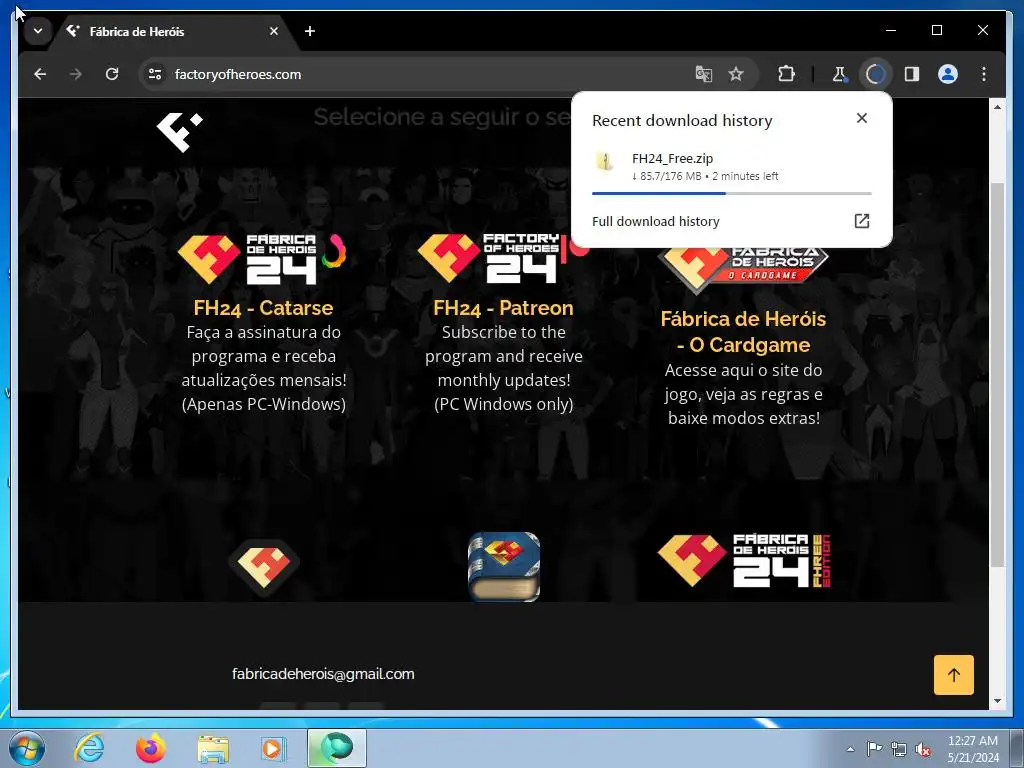
Task: View site information icon in address bar
Action: (x=155, y=74)
